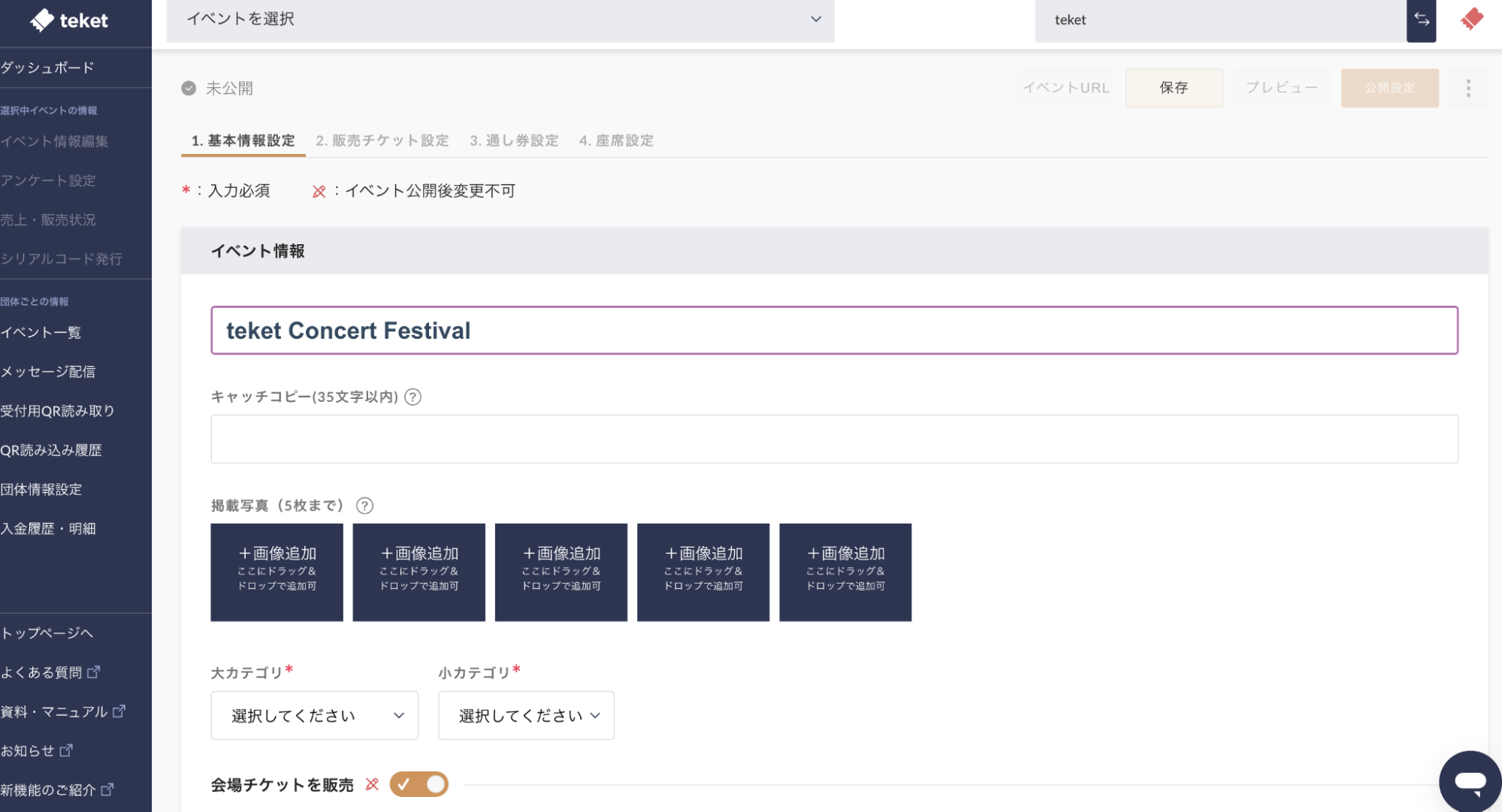Viewport: 1502px width, 812px height.
Task: Click the third 画像追加 upload tile
Action: (561, 572)
